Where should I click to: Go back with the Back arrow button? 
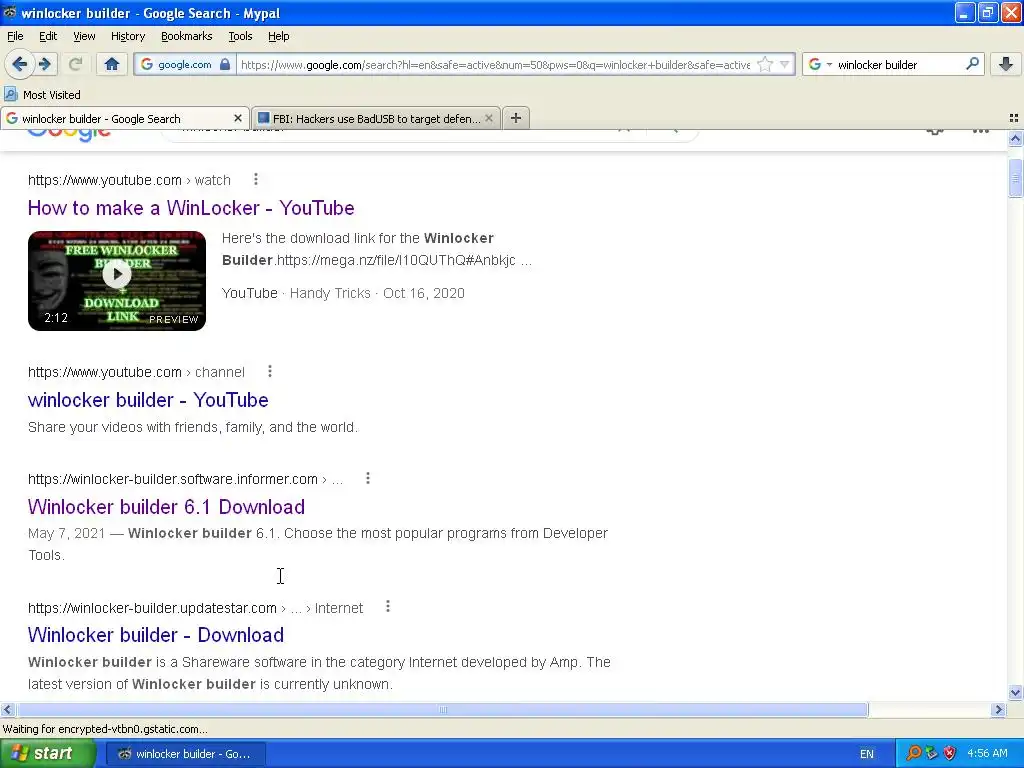click(x=20, y=64)
